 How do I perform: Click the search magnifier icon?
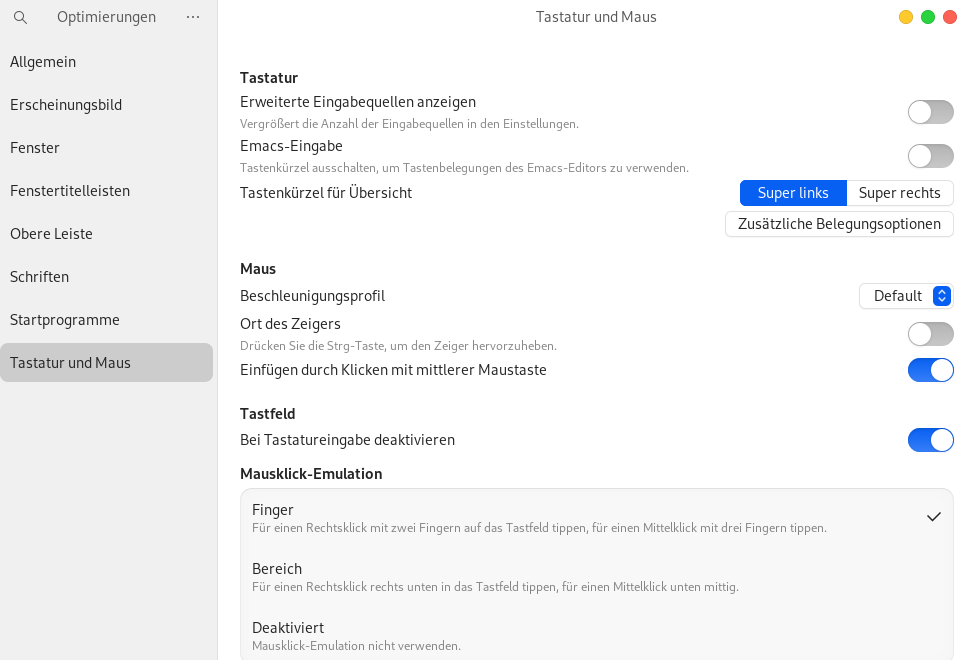tap(20, 17)
